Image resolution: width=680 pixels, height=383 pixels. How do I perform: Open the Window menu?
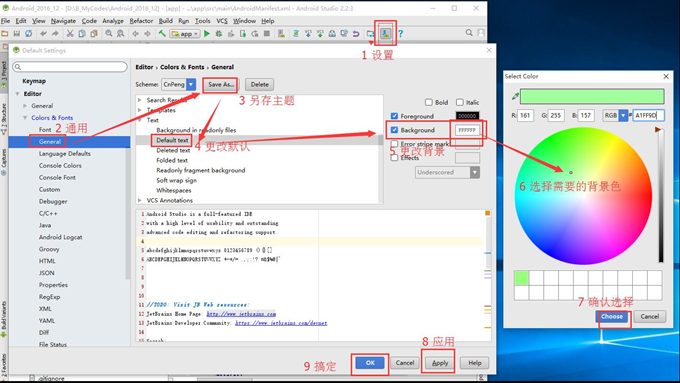pos(245,21)
